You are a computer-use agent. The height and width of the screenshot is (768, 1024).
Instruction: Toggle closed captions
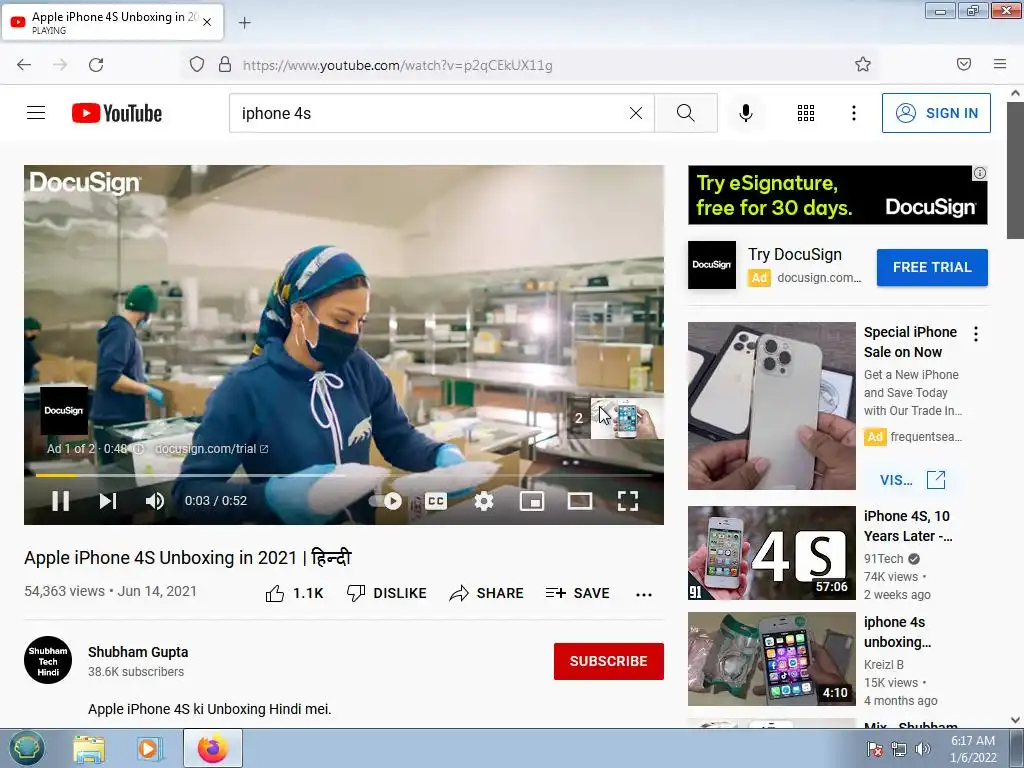coord(436,501)
